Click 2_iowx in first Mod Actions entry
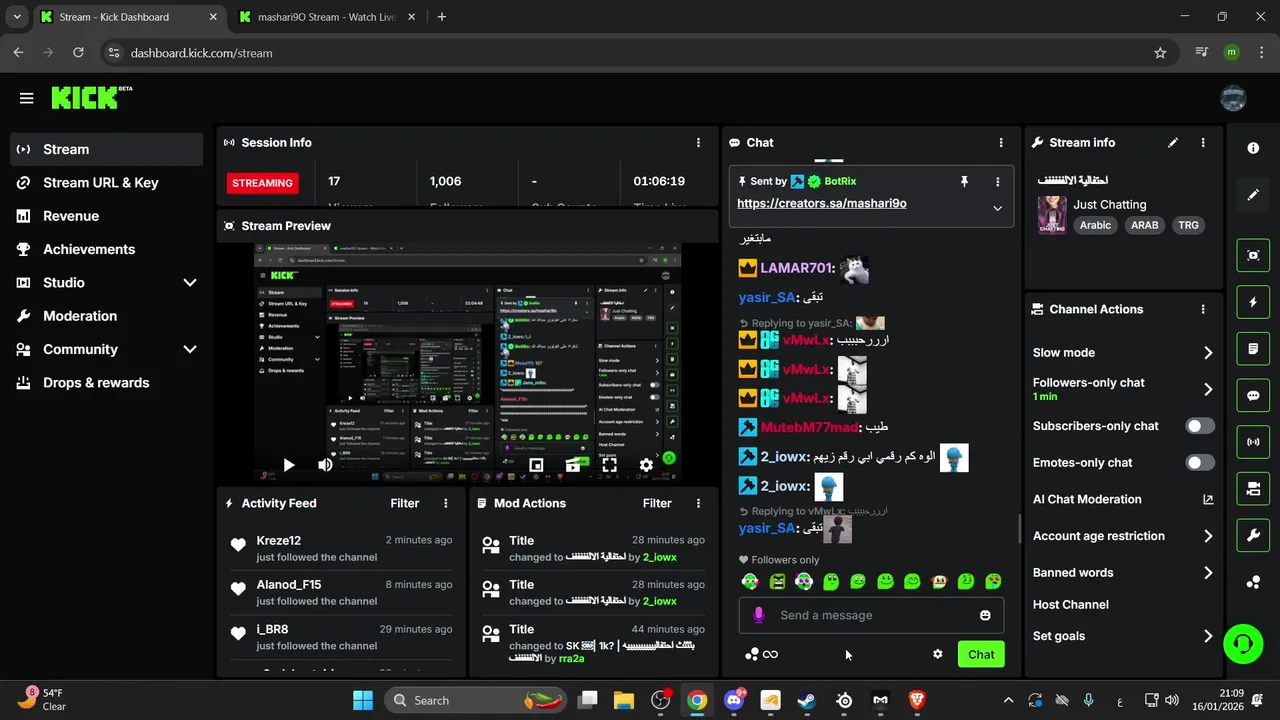This screenshot has width=1280, height=720. click(659, 557)
